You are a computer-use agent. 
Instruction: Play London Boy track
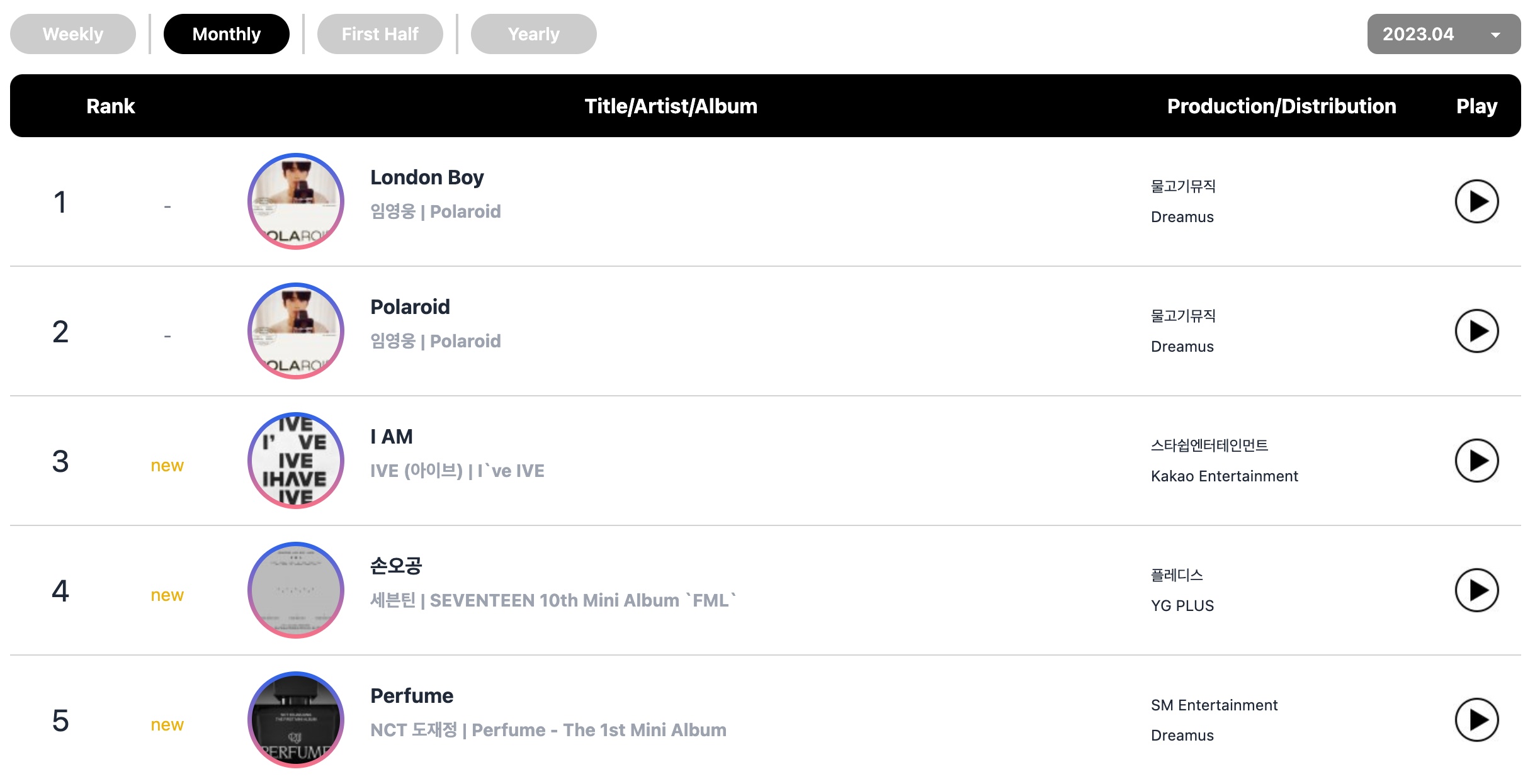coord(1476,202)
